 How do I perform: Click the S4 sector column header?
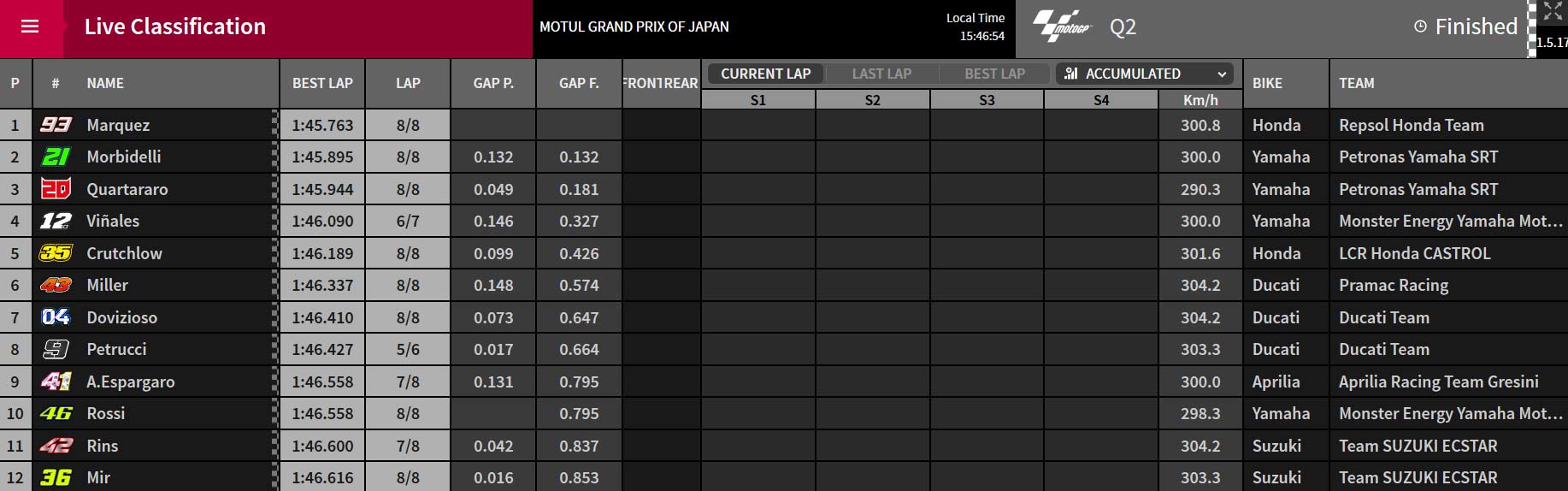click(x=1101, y=100)
